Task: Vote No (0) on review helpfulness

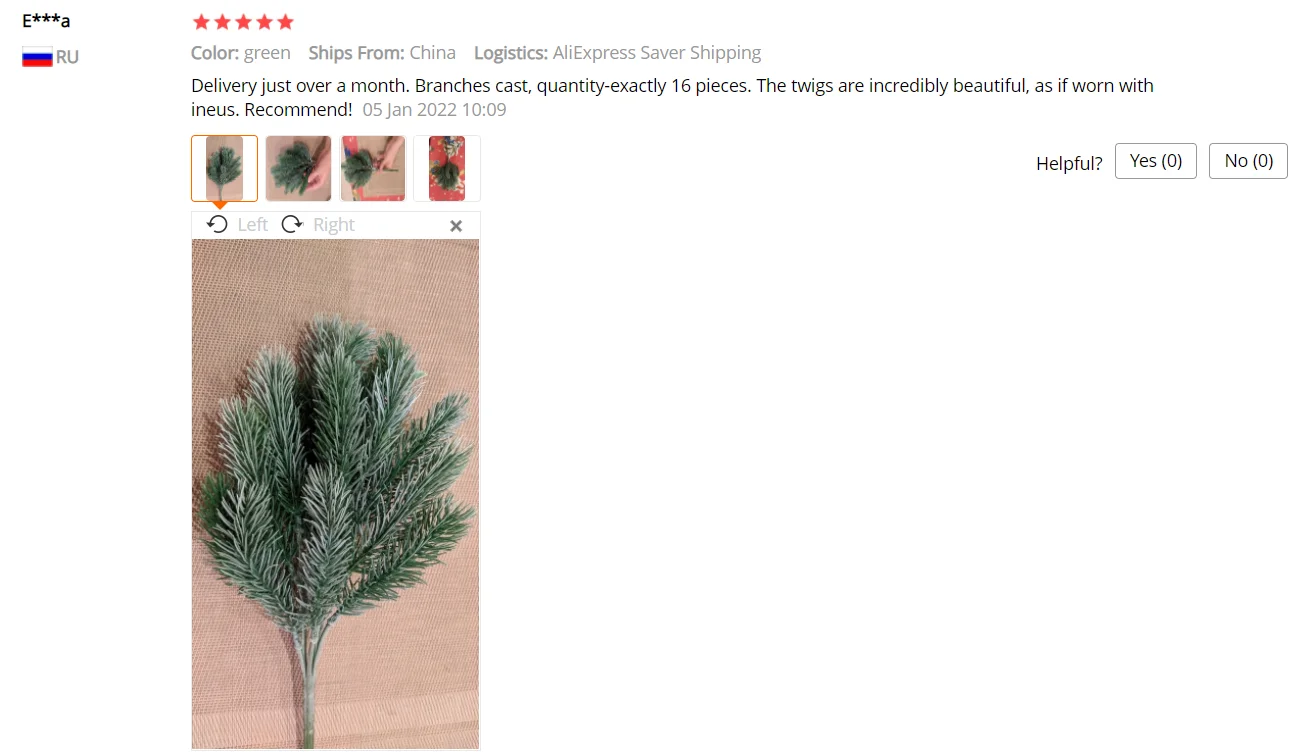Action: click(1248, 161)
